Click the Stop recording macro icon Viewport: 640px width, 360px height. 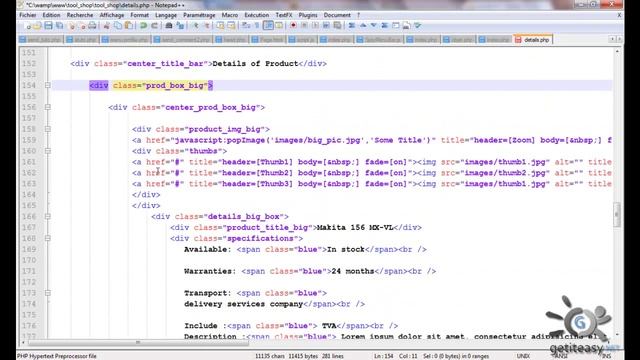(304, 26)
